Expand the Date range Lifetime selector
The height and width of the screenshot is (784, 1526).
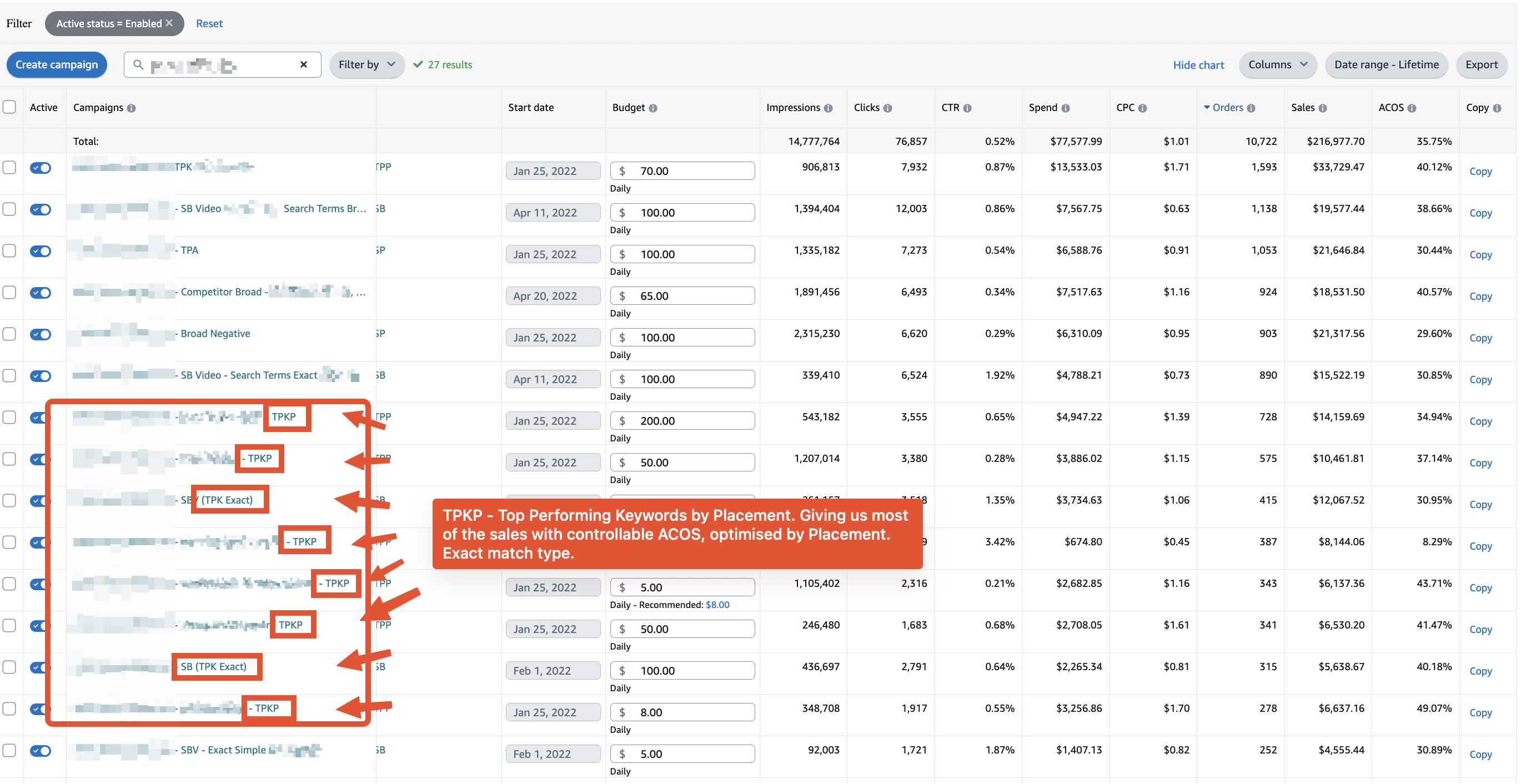(1388, 64)
